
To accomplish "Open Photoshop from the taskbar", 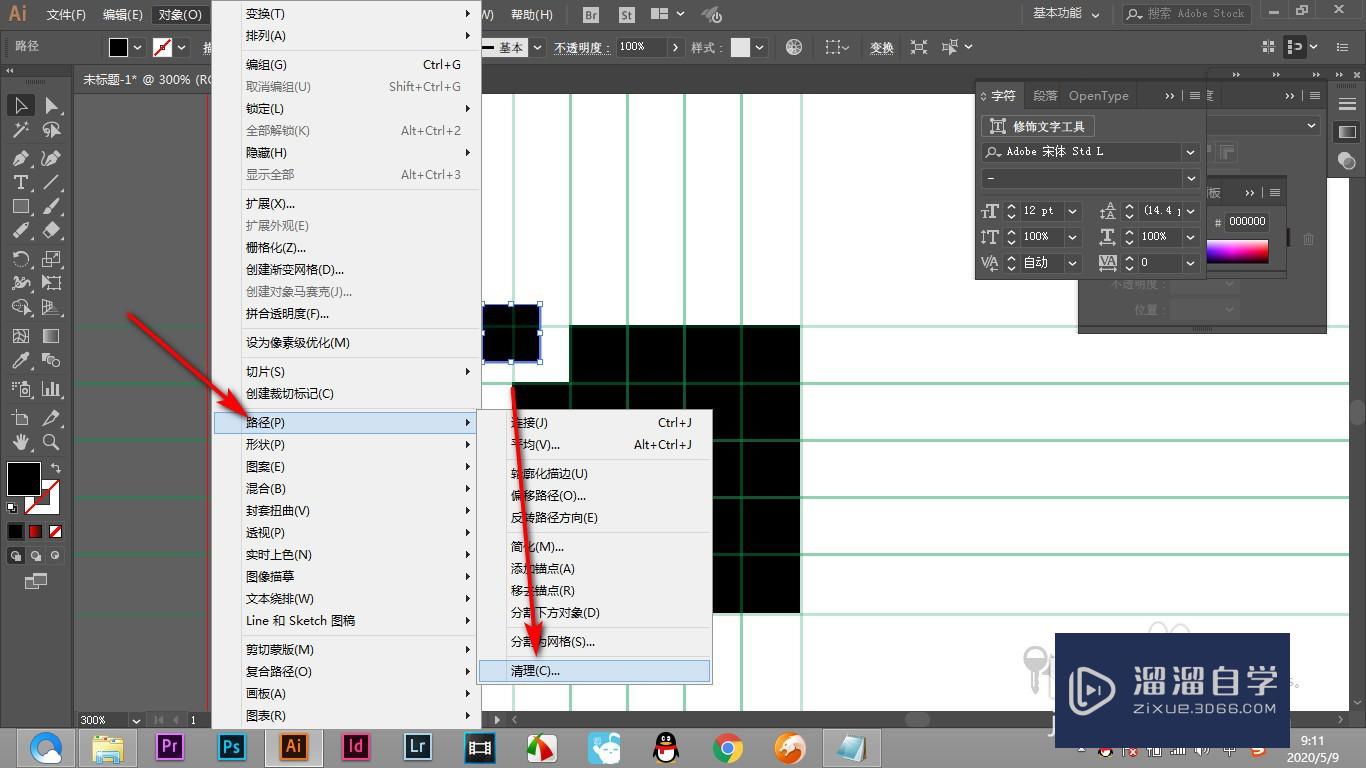I will tap(231, 747).
